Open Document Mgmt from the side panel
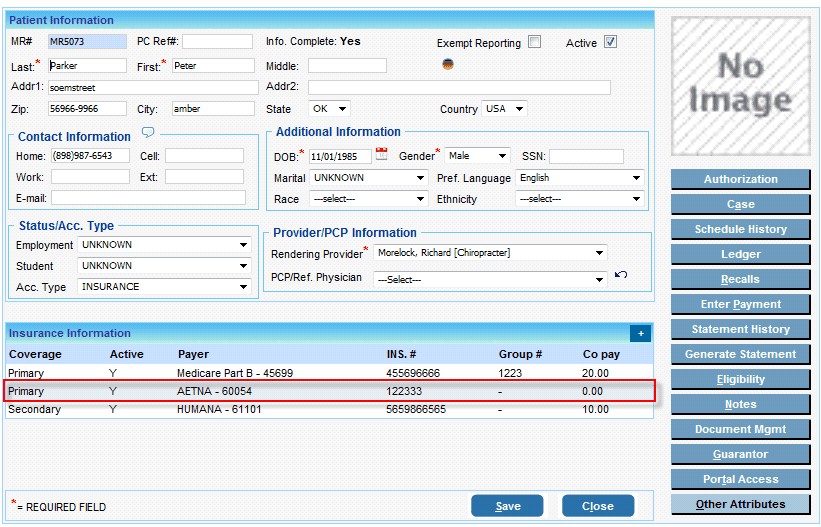 tap(740, 429)
